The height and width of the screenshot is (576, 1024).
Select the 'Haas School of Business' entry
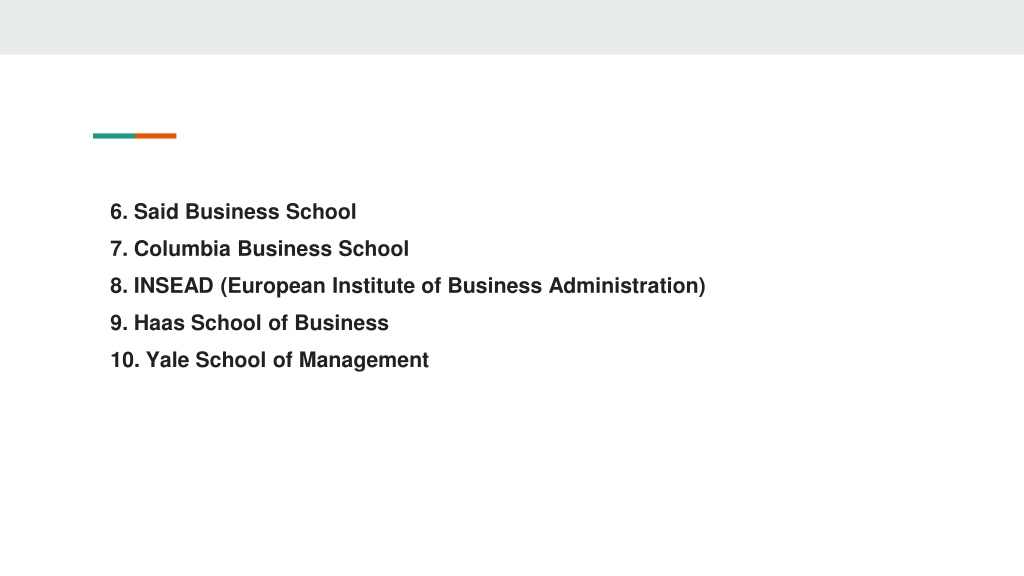[x=249, y=323]
